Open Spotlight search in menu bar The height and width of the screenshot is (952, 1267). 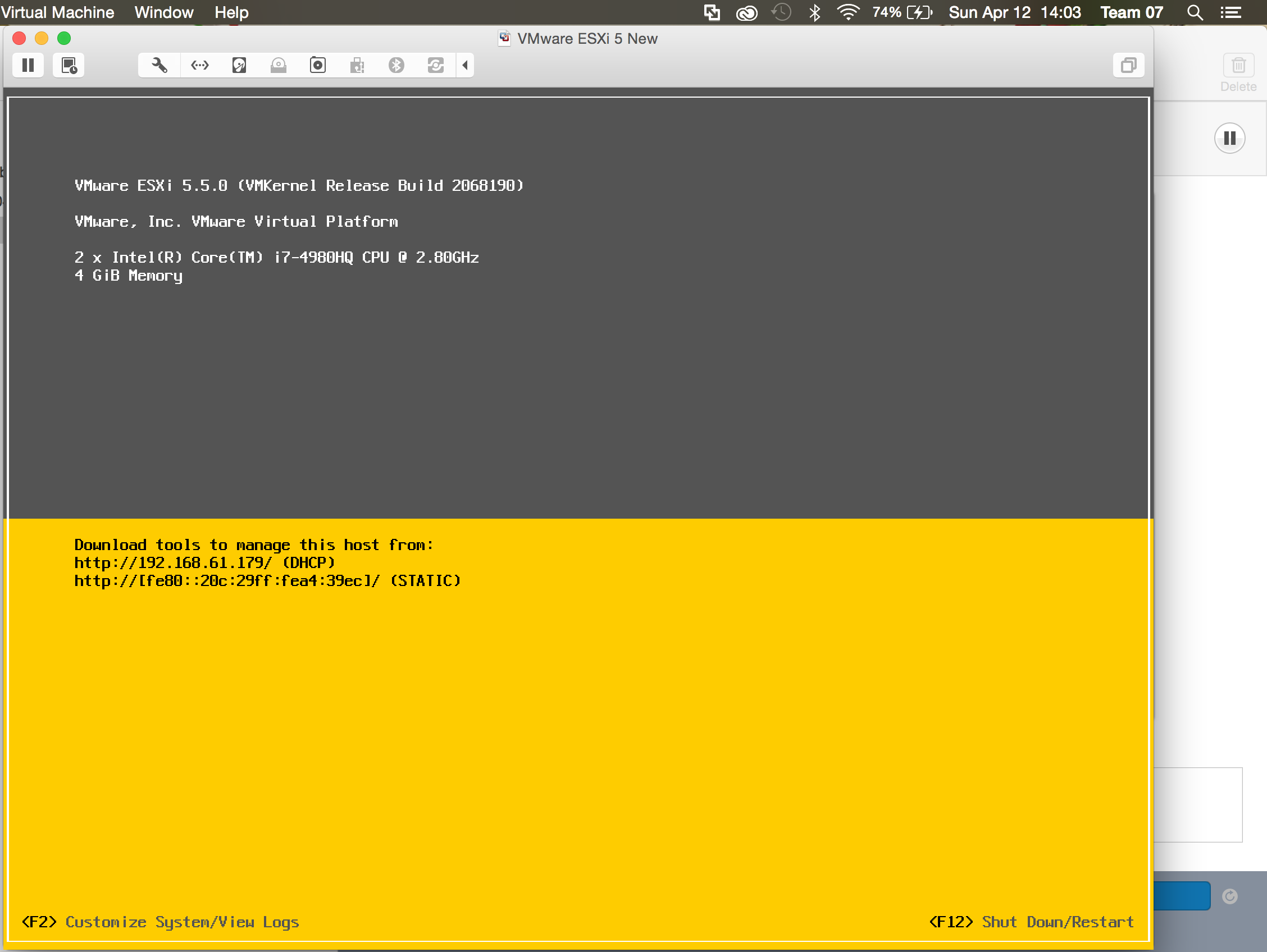[x=1194, y=12]
